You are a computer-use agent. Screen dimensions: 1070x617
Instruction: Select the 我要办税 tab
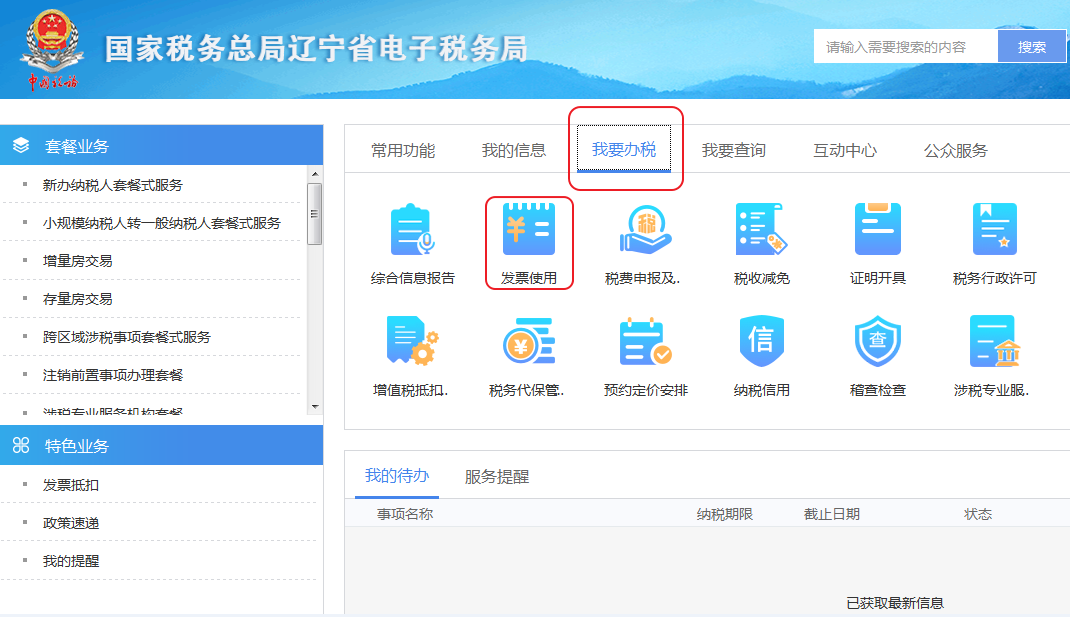click(x=624, y=149)
